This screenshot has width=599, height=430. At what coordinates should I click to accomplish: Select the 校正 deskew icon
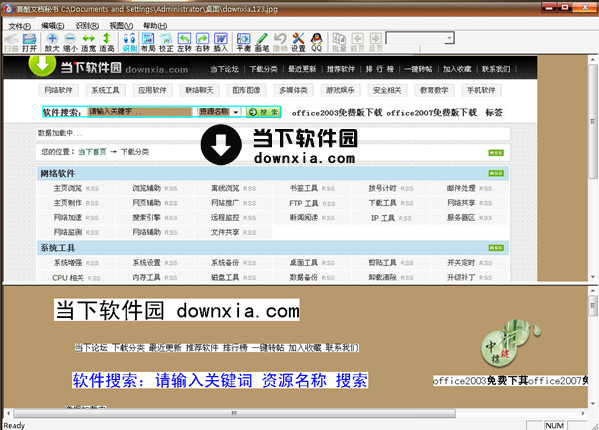click(x=166, y=42)
